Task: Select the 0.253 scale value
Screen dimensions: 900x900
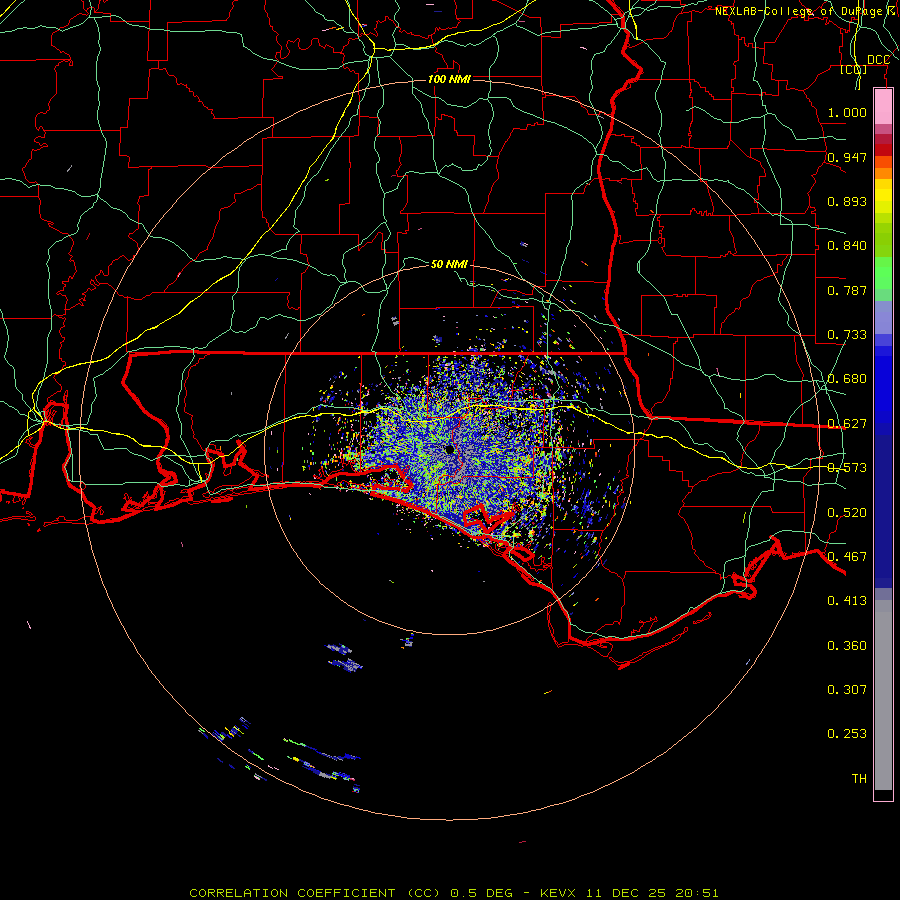Action: tap(847, 734)
